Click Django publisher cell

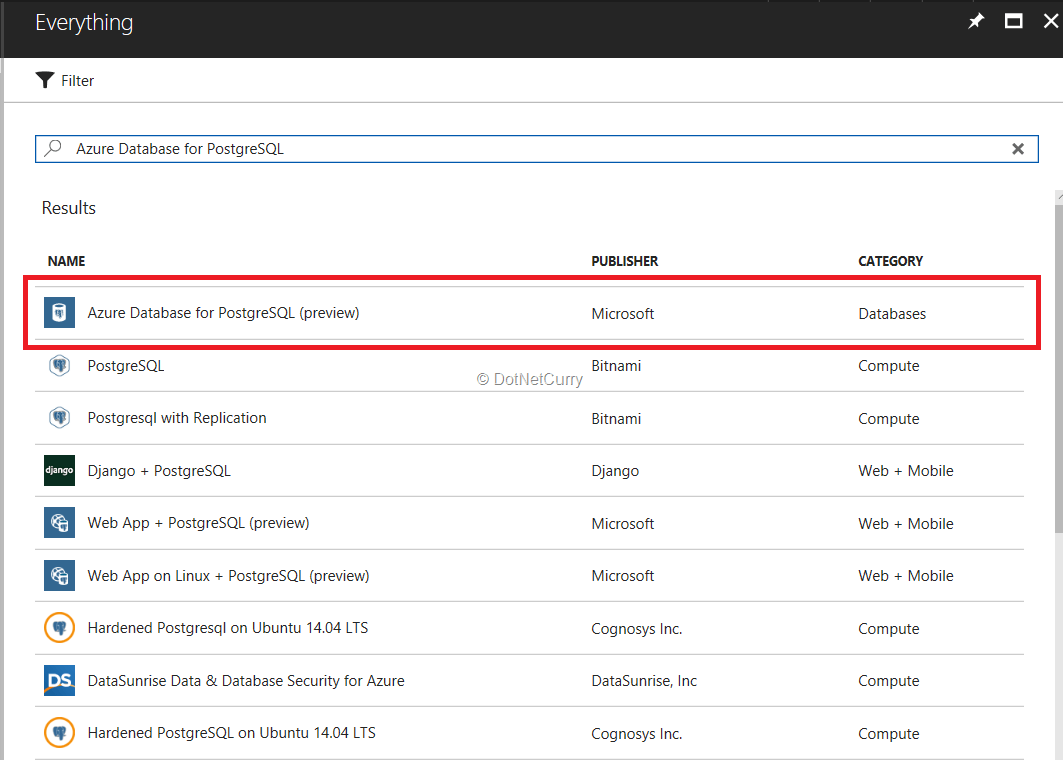tap(615, 471)
